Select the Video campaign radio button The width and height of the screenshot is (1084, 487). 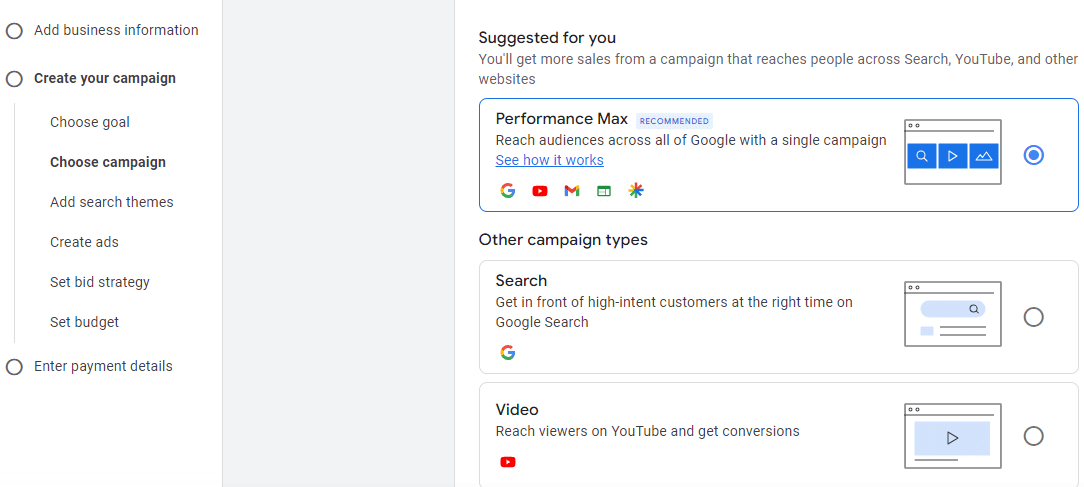pyautogui.click(x=1034, y=436)
